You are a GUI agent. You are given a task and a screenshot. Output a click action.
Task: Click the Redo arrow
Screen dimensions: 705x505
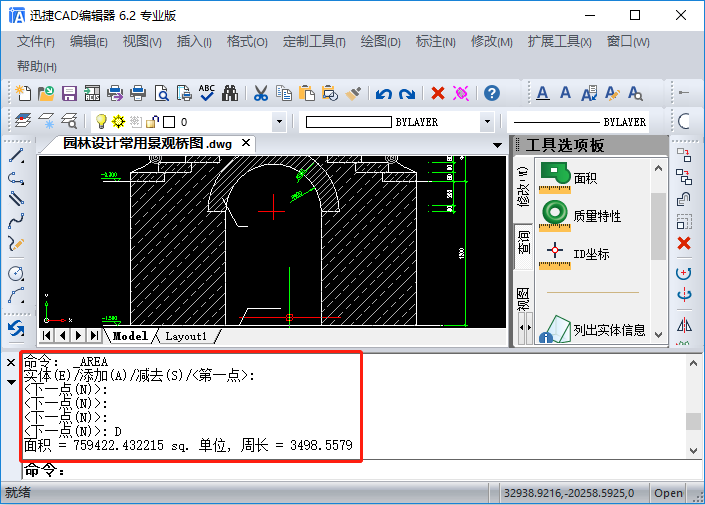click(406, 94)
